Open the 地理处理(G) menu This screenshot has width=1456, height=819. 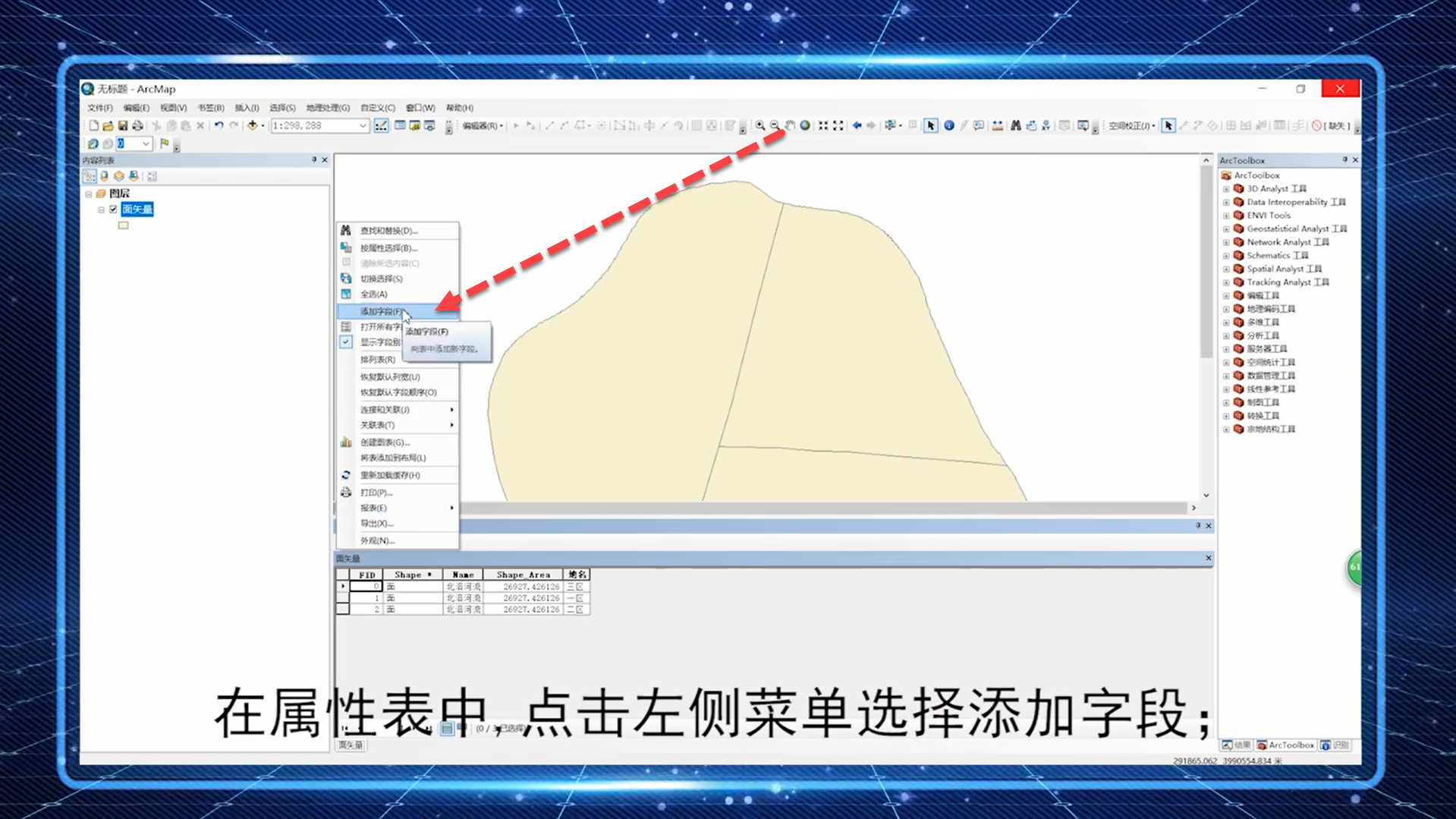pos(328,108)
